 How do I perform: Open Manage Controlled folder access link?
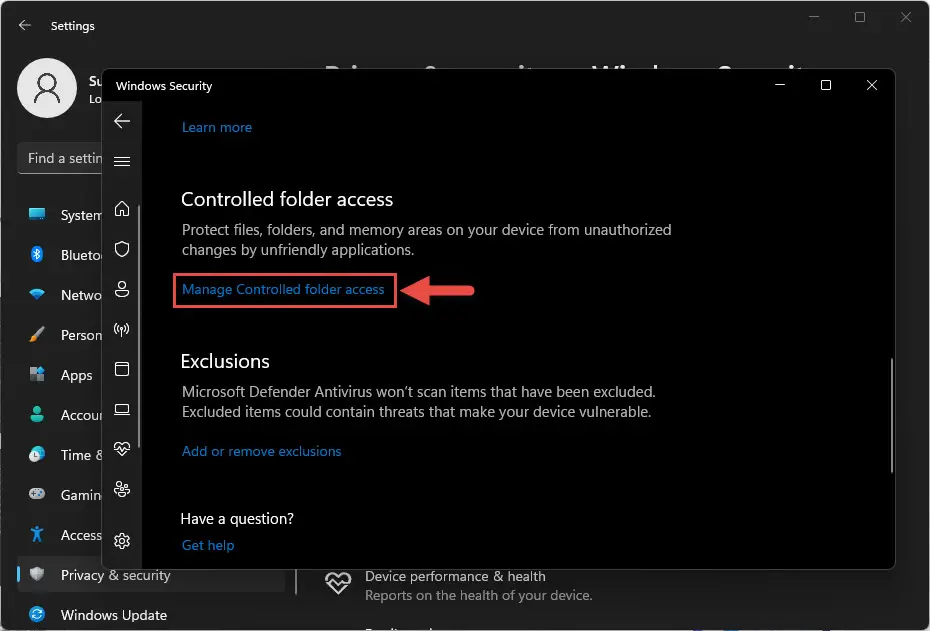(283, 289)
